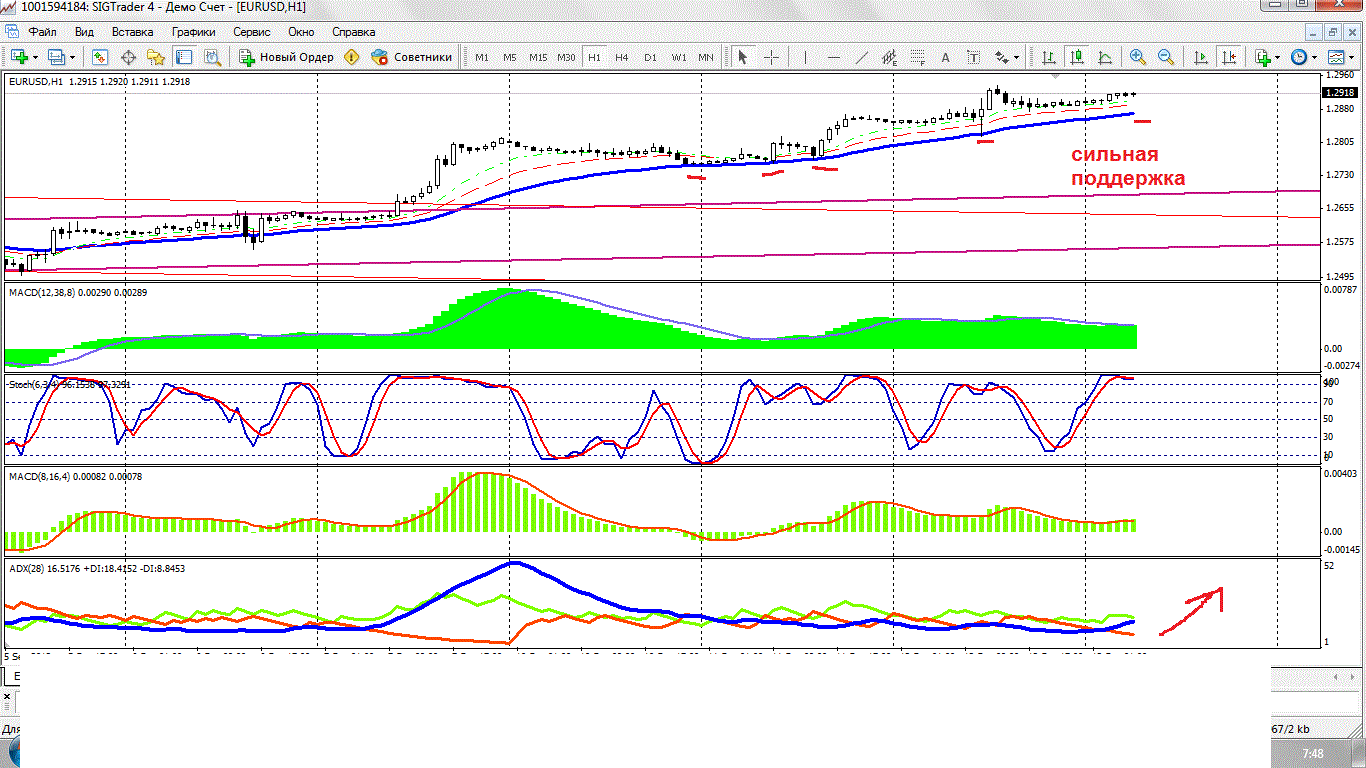Expand the Arrows tool dropdown arrow
This screenshot has width=1366, height=768.
[x=1017, y=57]
